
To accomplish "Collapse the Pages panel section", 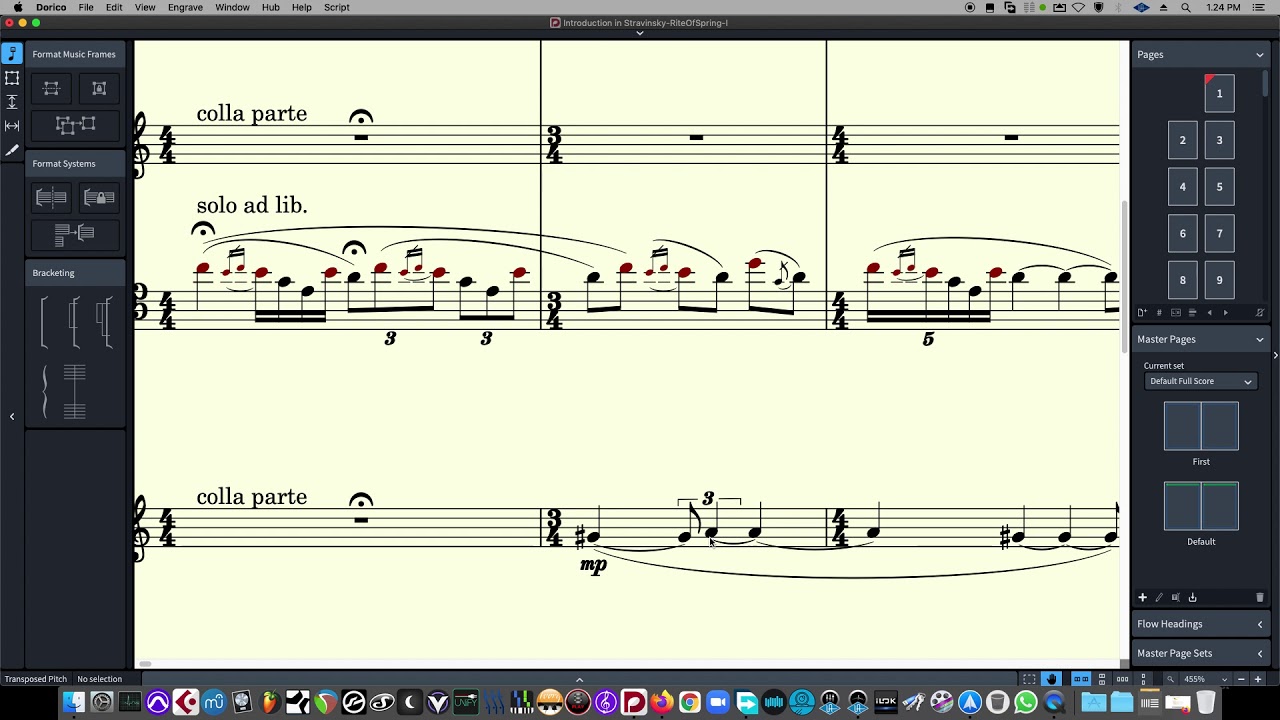I will (1260, 55).
